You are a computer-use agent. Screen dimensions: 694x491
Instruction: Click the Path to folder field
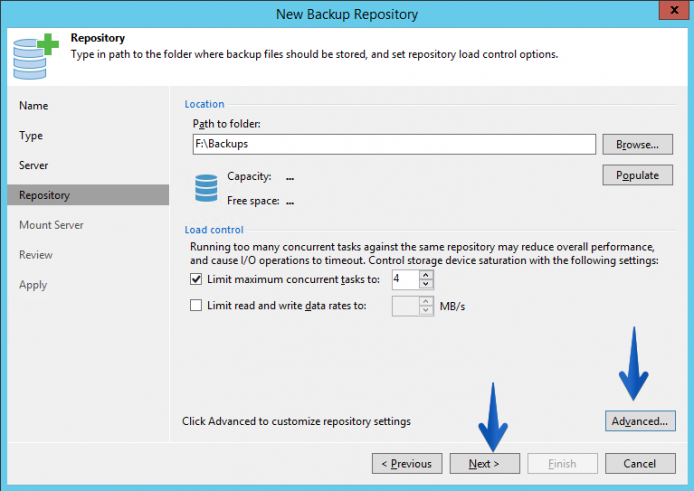394,144
